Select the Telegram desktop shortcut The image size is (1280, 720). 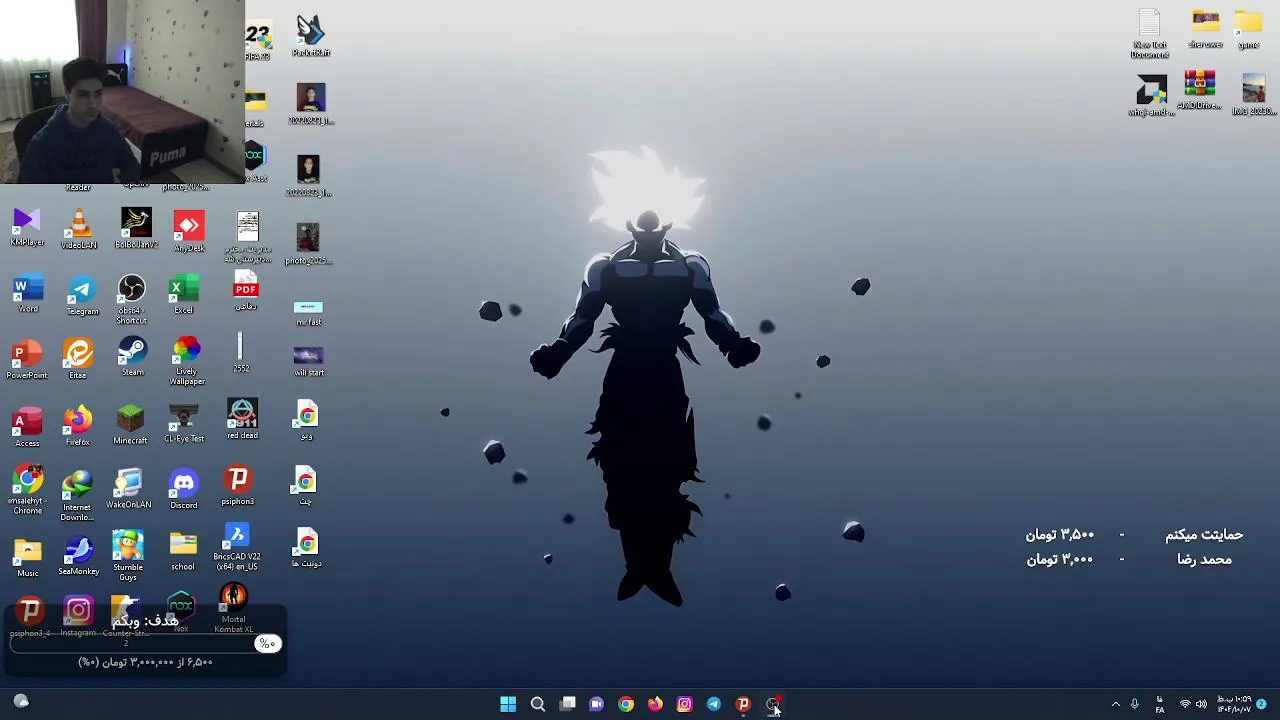click(x=82, y=297)
